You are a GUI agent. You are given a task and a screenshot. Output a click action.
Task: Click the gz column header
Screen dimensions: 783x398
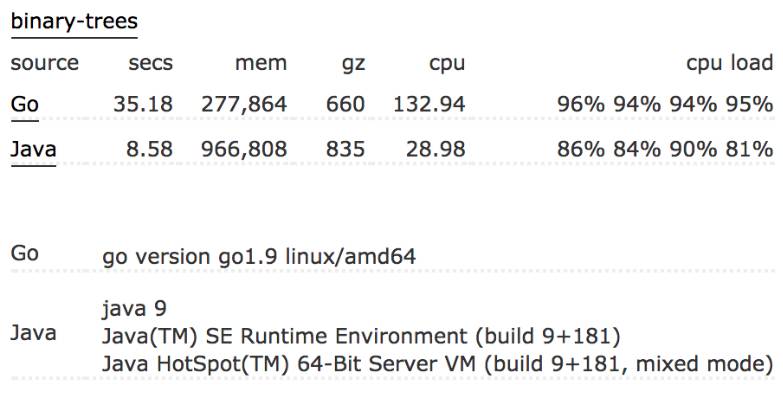point(353,64)
